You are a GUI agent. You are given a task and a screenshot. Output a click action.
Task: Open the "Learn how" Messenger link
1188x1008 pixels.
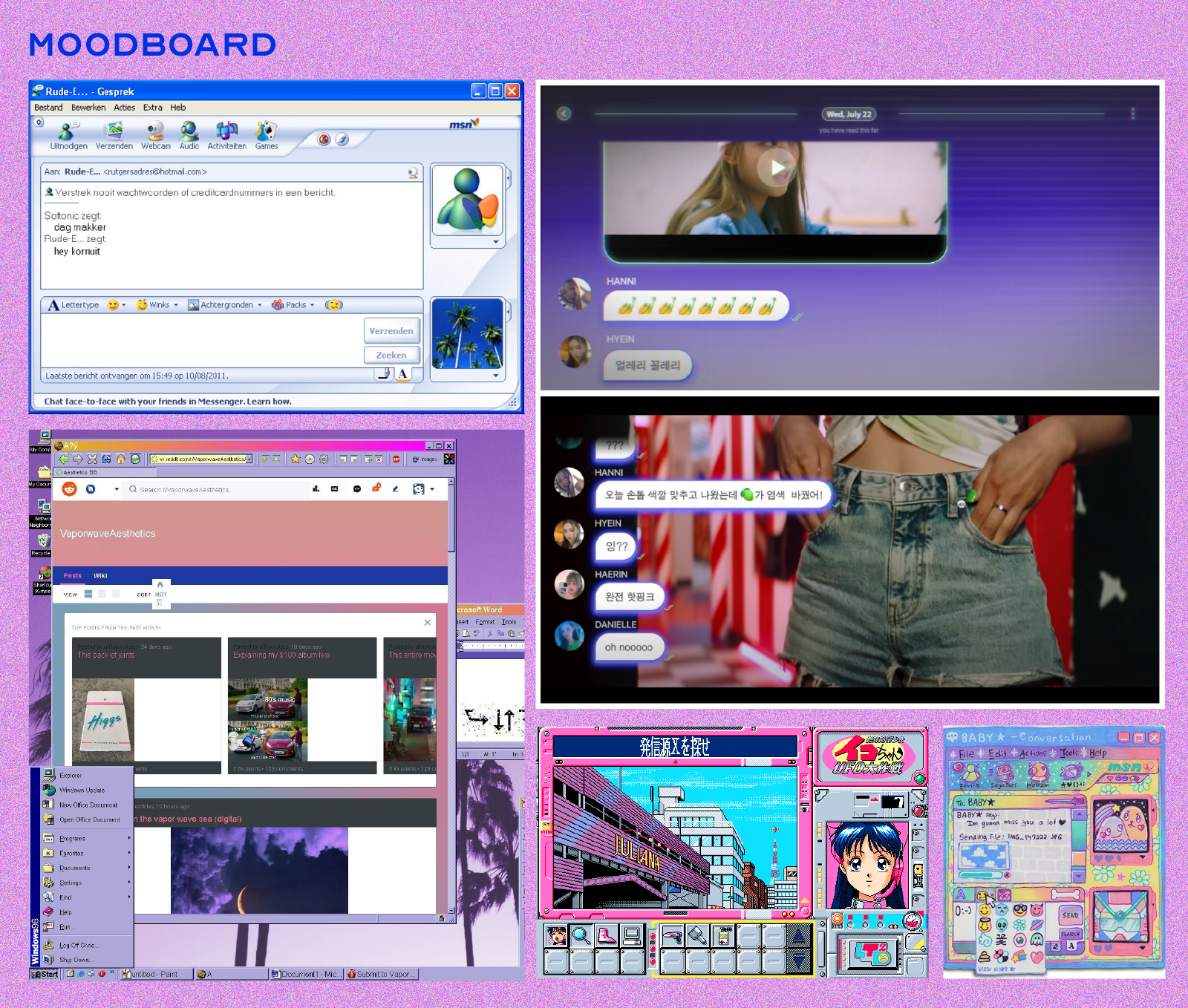point(269,402)
